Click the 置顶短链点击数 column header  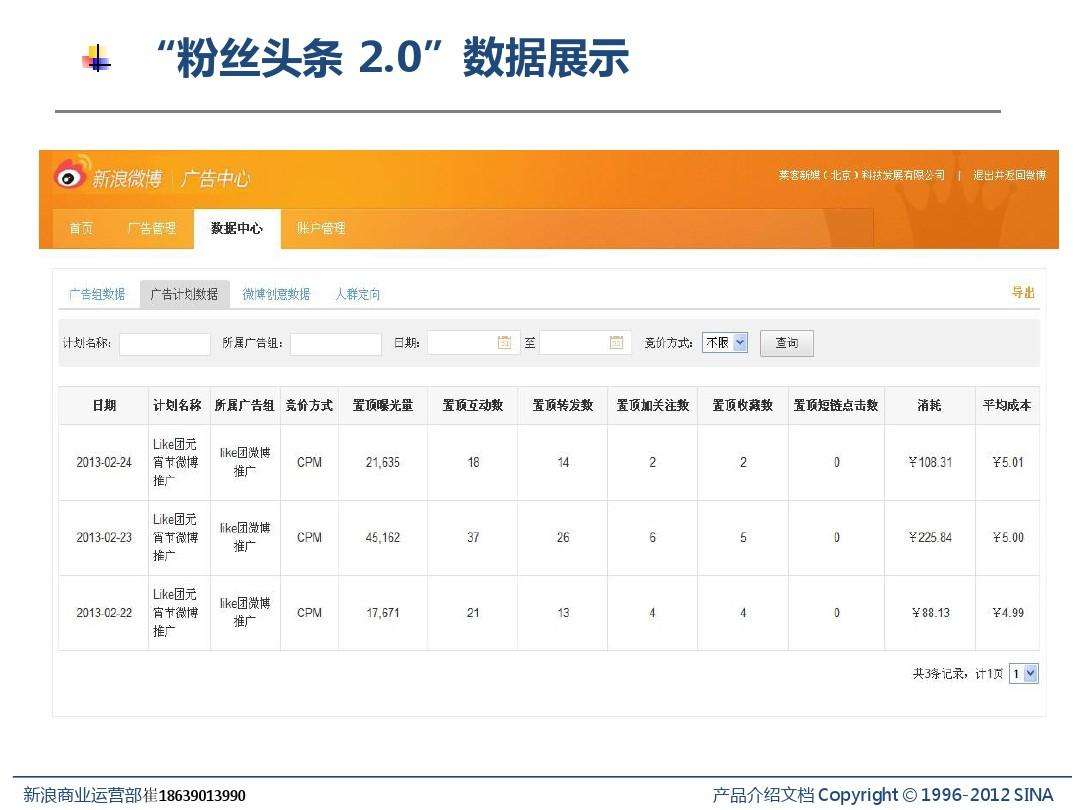pos(836,405)
